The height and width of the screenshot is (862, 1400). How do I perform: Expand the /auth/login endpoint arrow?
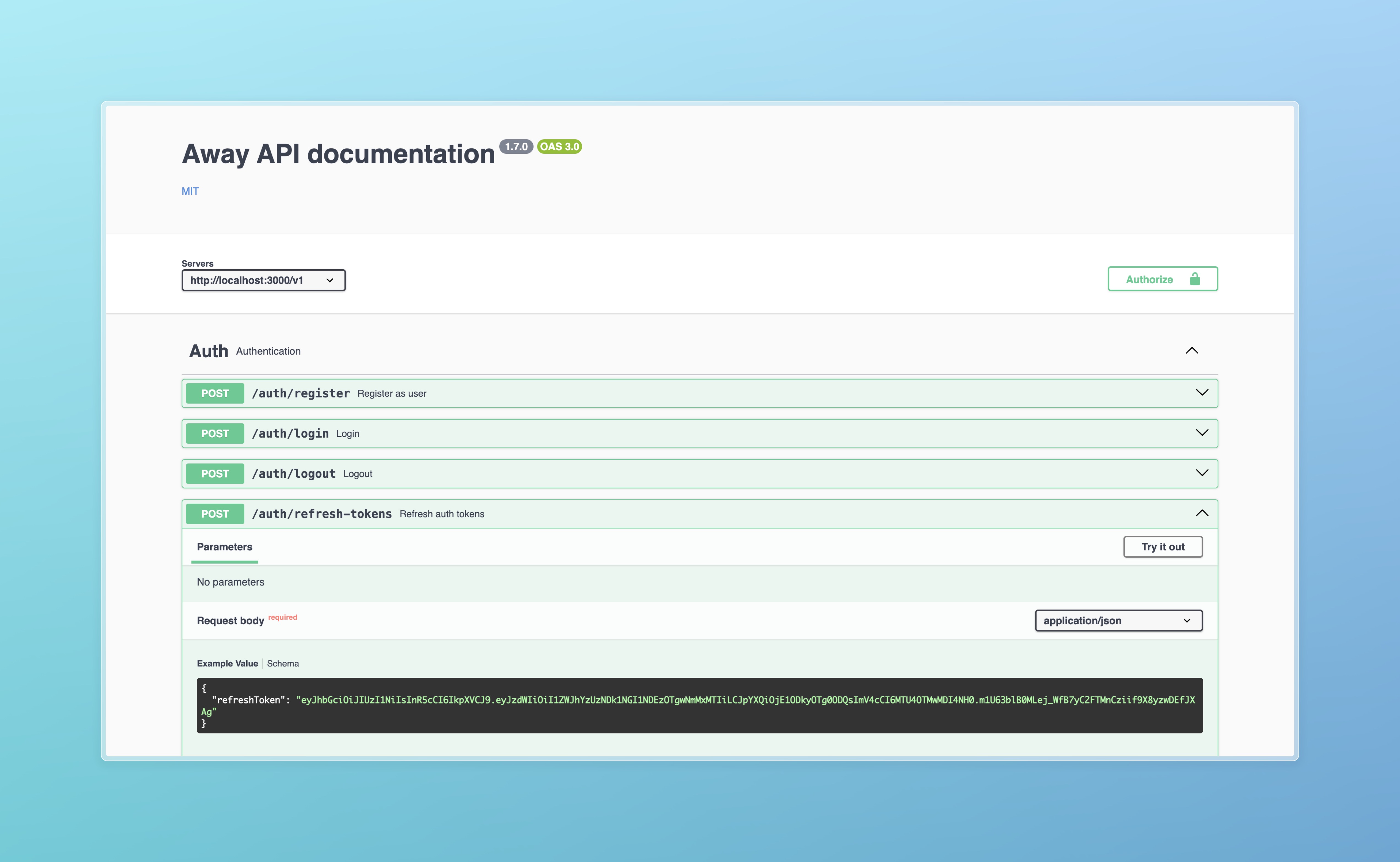pos(1202,433)
